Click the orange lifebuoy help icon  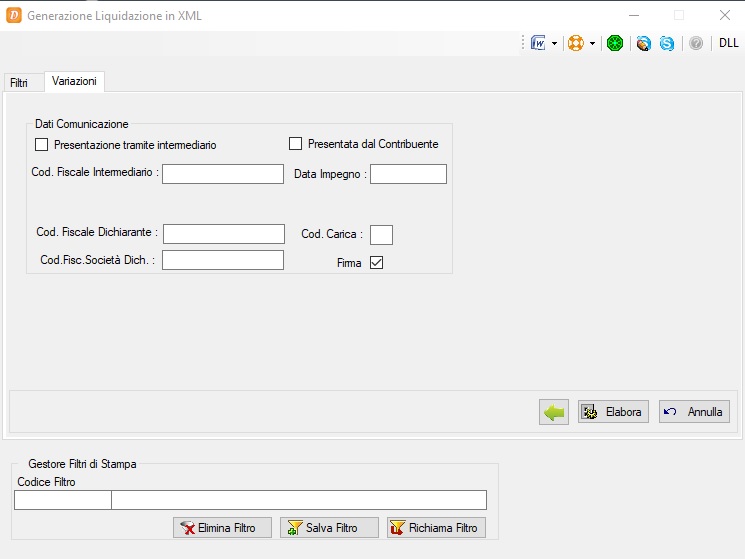click(576, 43)
